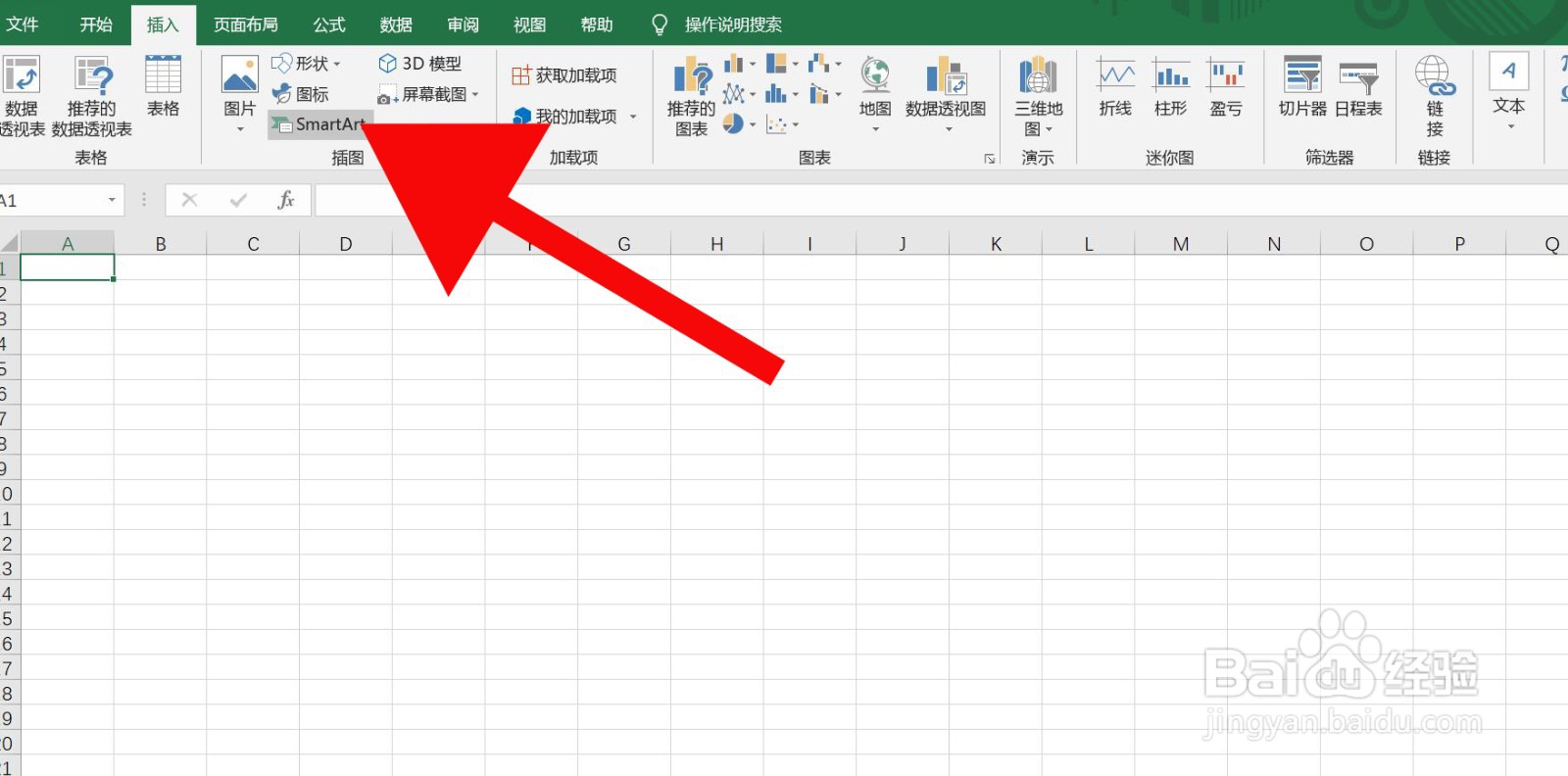Select cell A1
The width and height of the screenshot is (1568, 776).
pos(68,267)
